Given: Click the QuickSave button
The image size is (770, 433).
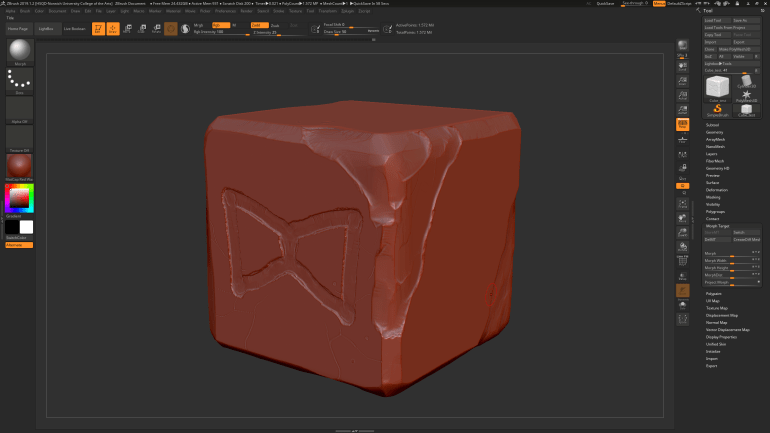Looking at the screenshot, I should pos(605,3).
